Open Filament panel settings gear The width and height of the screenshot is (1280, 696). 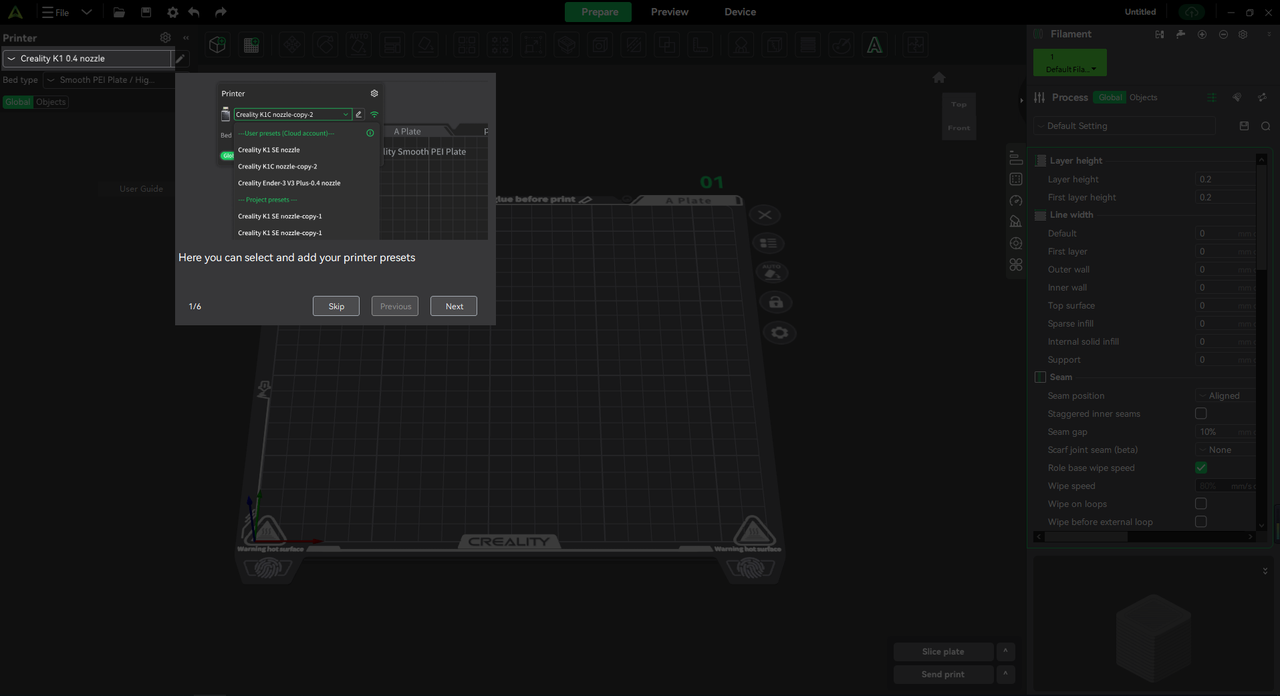click(1243, 34)
